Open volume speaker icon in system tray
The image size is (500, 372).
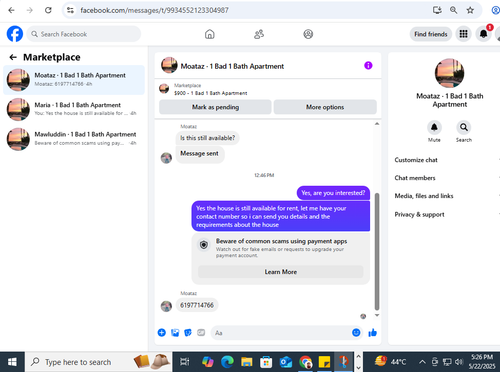tap(459, 362)
